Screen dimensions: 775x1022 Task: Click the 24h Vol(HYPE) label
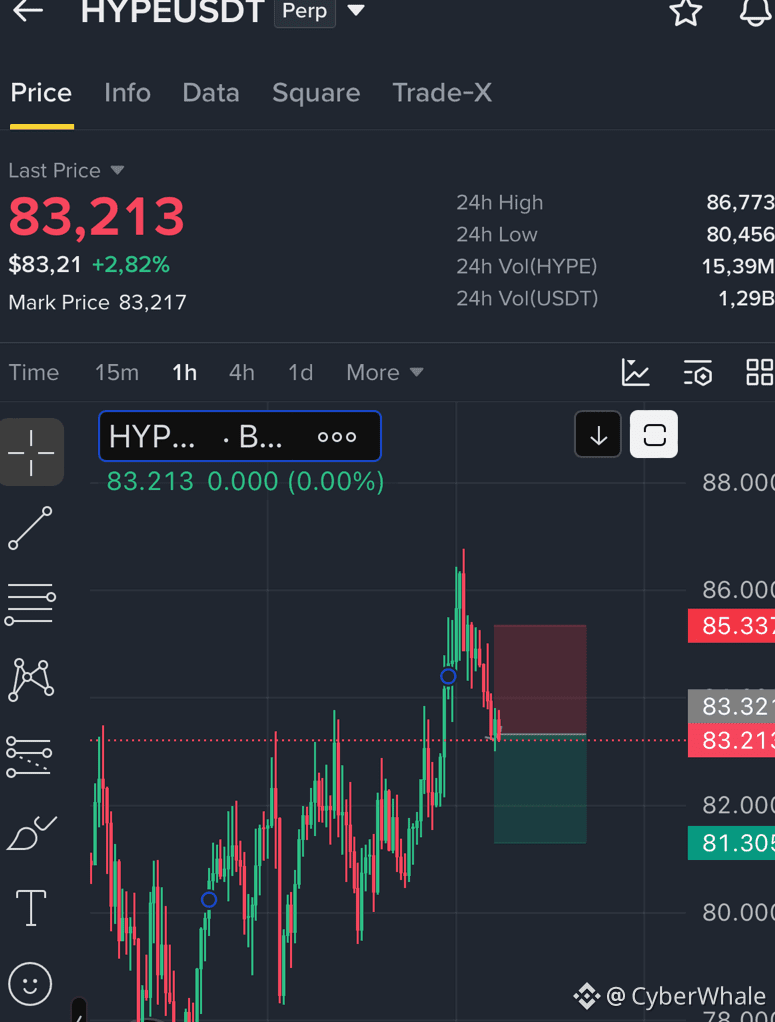pyautogui.click(x=527, y=266)
